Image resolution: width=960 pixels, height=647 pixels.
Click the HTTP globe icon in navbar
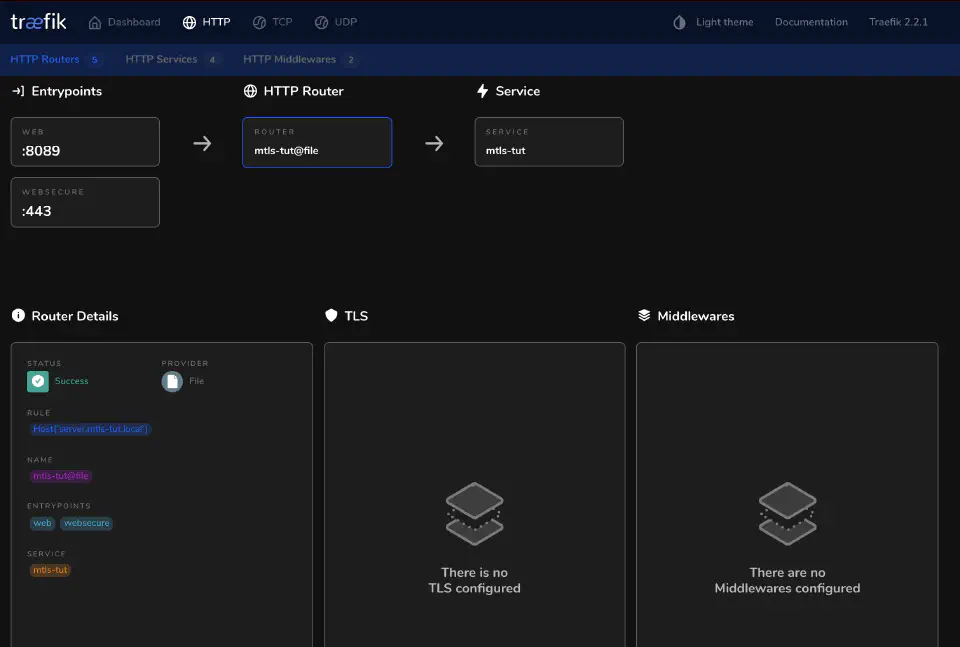189,23
